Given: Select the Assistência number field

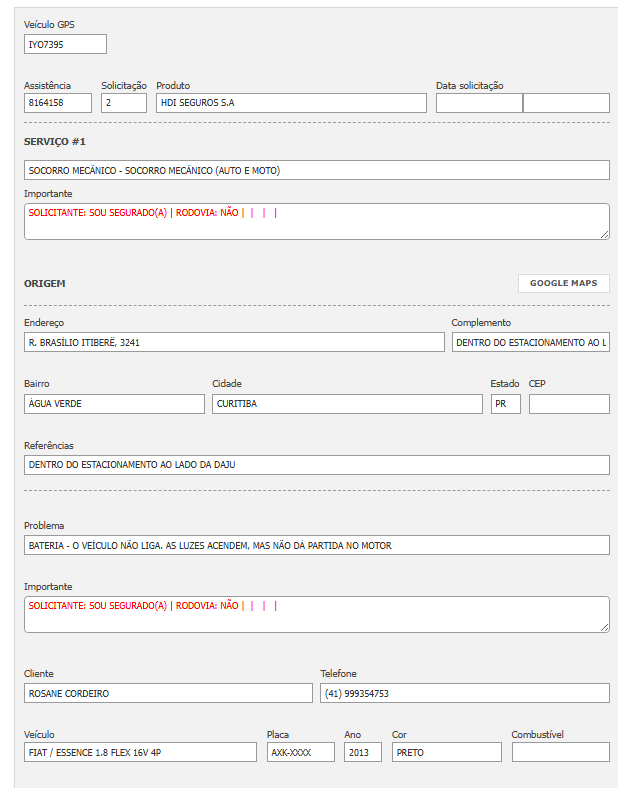Looking at the screenshot, I should (58, 103).
